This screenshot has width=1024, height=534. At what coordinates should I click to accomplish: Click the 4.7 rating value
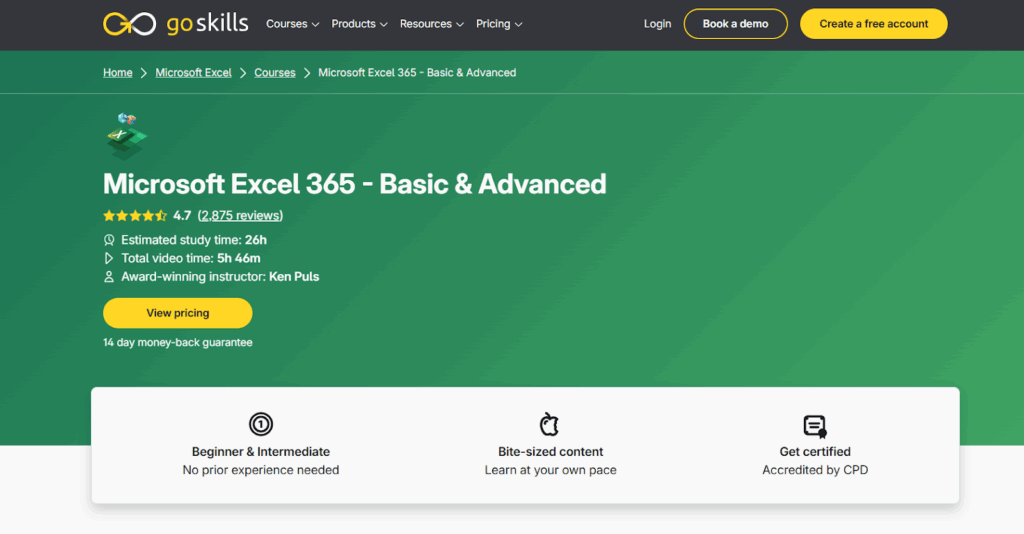182,215
